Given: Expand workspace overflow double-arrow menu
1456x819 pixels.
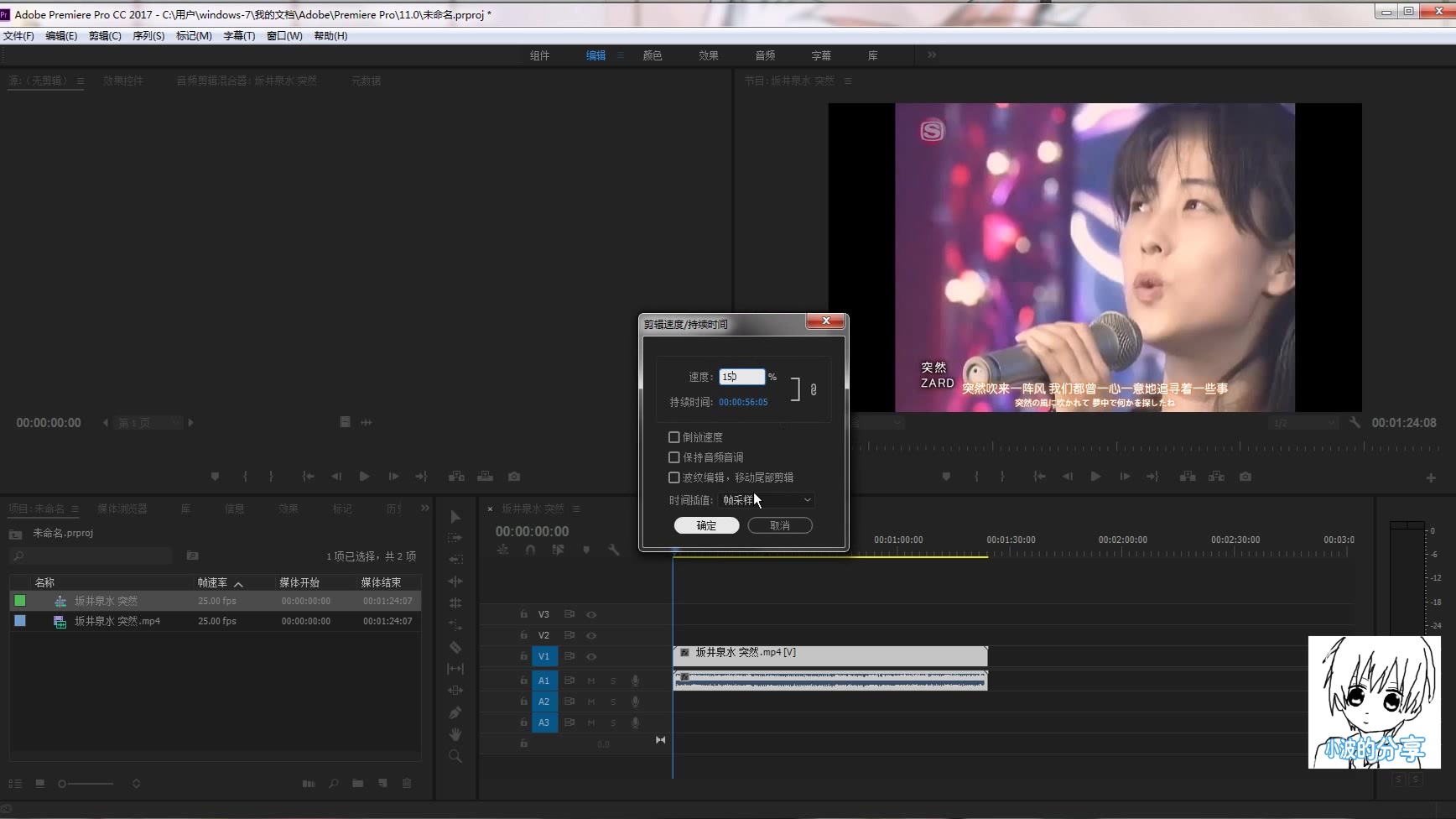Looking at the screenshot, I should click(x=932, y=55).
